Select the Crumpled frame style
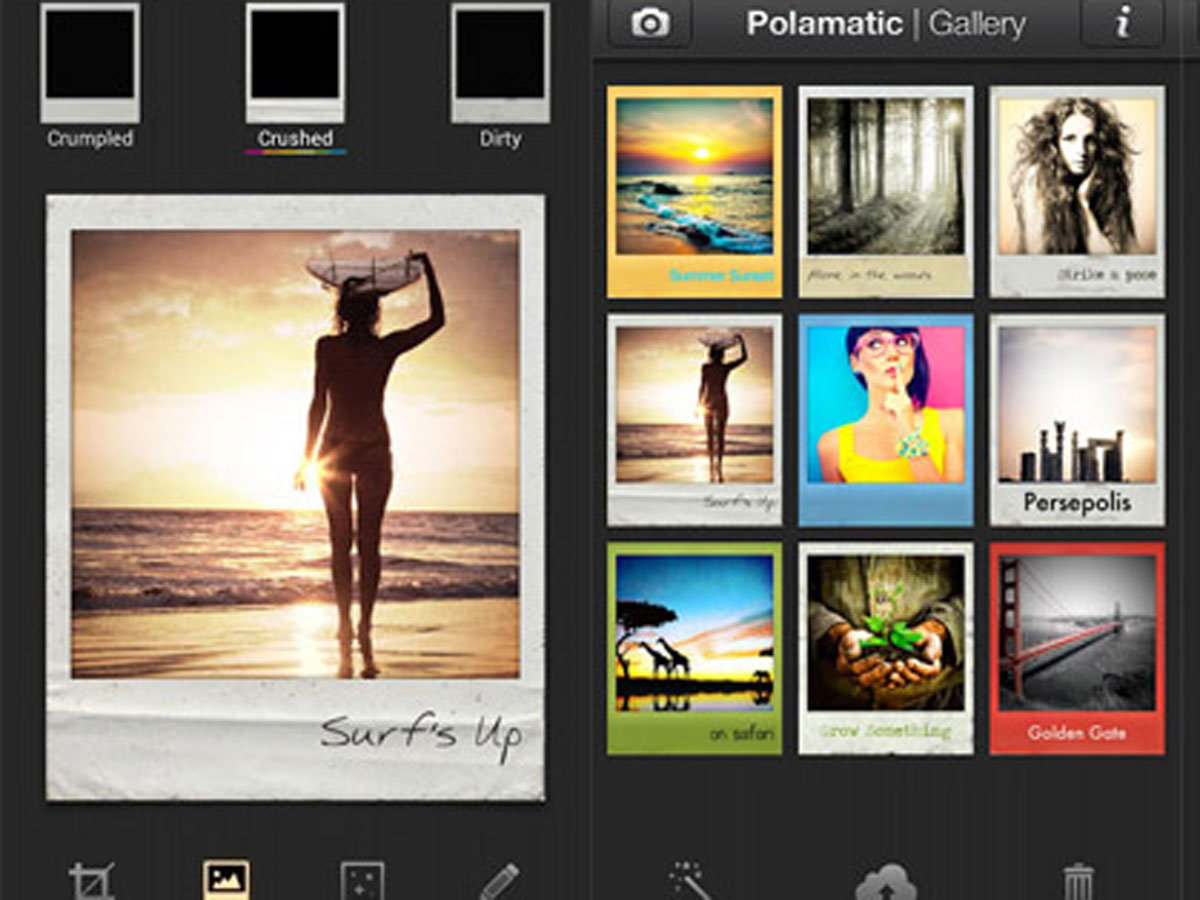 tap(90, 76)
